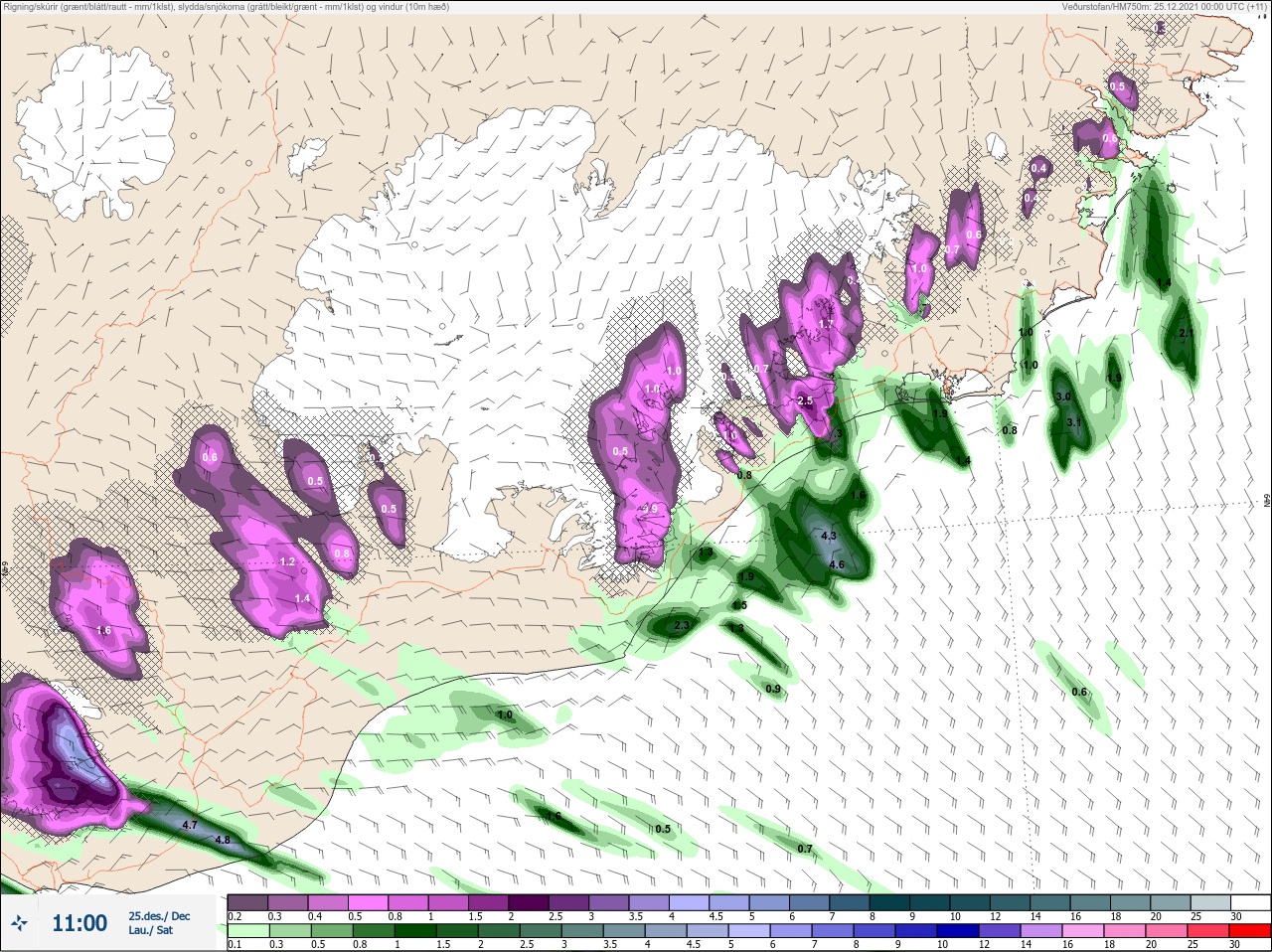Click the 3.1 rain value on the map
1272x952 pixels.
1073,422
